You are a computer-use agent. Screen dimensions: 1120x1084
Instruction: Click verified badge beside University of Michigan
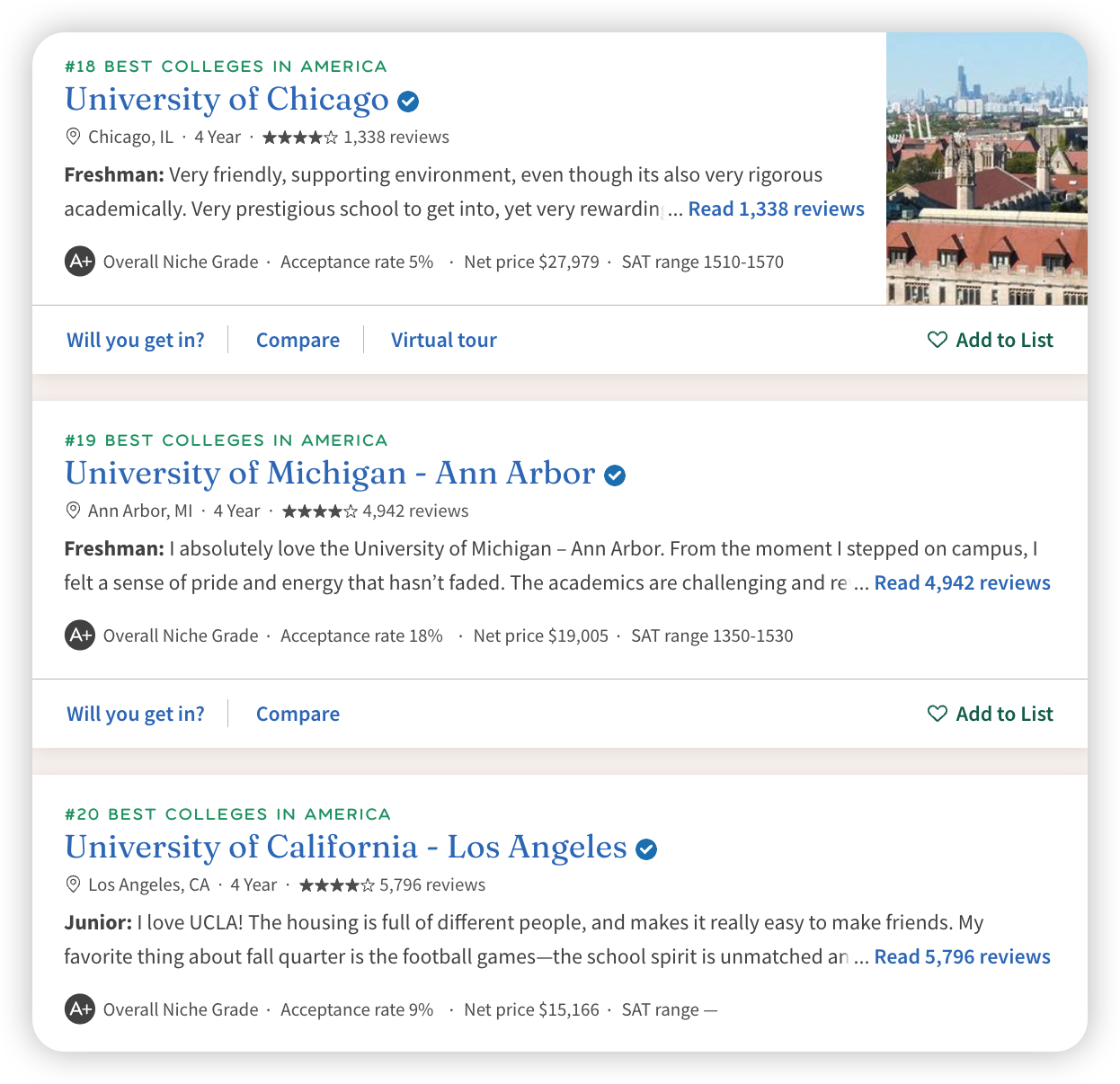(615, 475)
